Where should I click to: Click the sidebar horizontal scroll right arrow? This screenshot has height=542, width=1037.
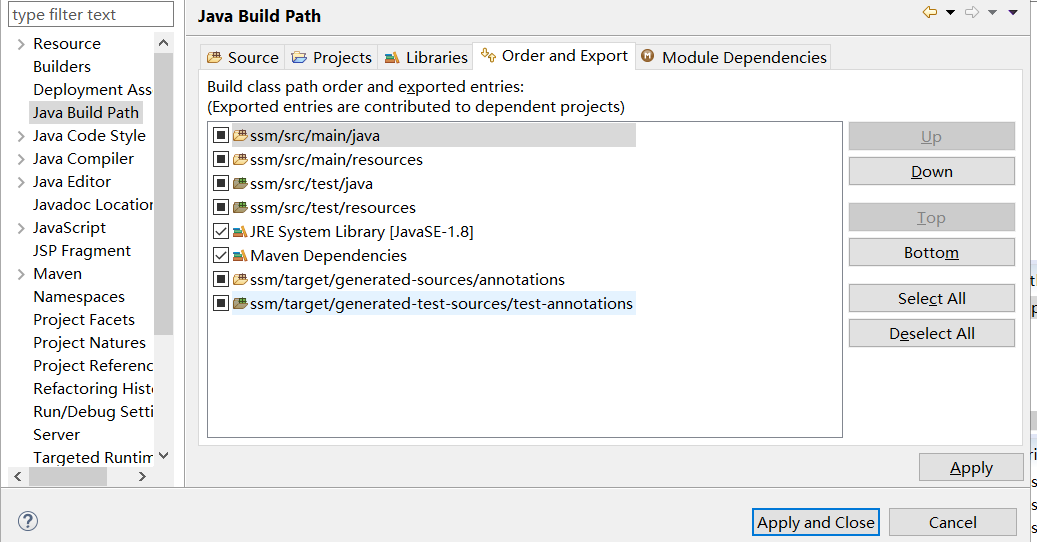(142, 476)
